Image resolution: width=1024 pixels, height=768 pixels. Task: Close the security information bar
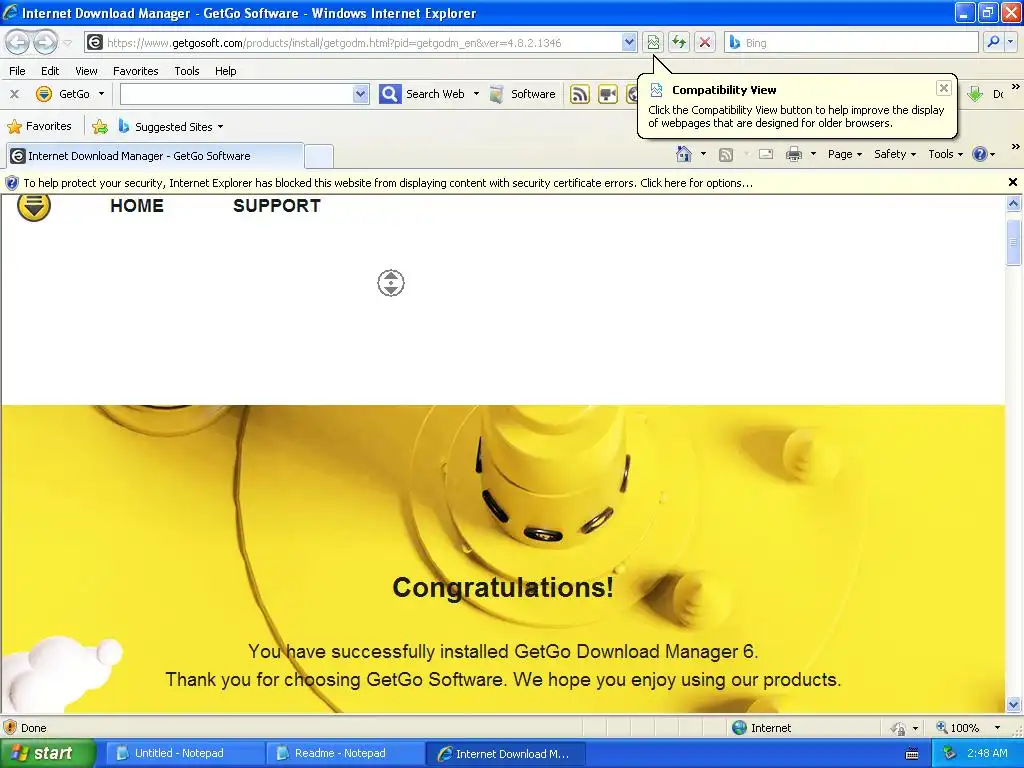click(1013, 182)
